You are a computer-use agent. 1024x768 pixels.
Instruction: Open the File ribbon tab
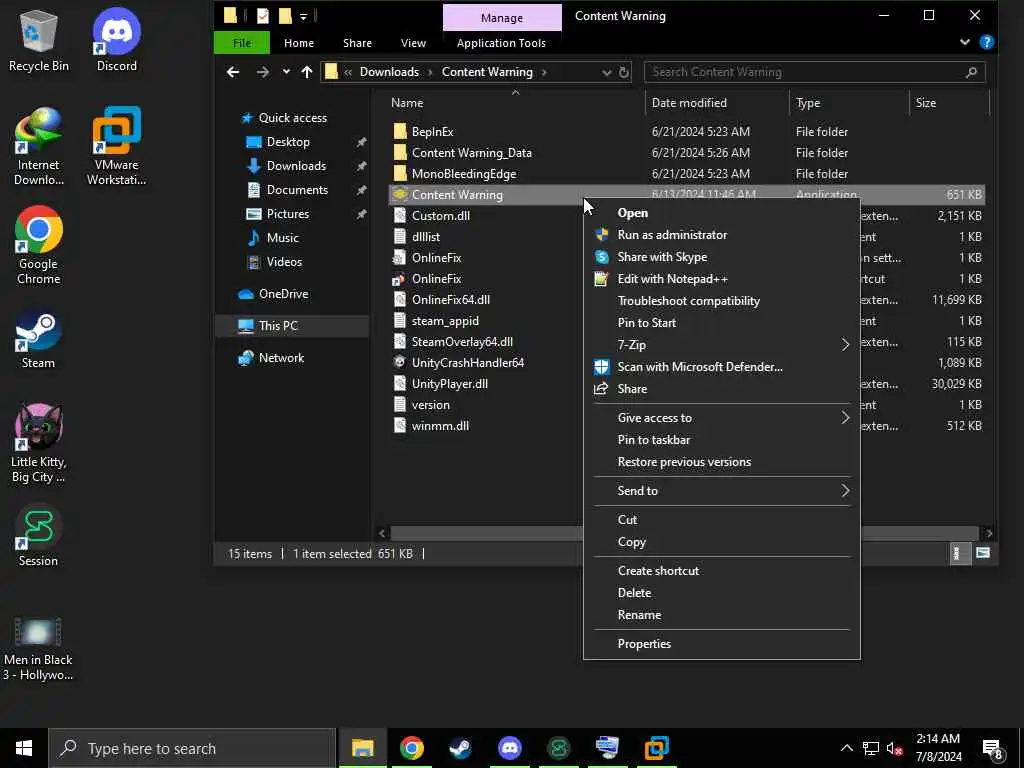(242, 43)
